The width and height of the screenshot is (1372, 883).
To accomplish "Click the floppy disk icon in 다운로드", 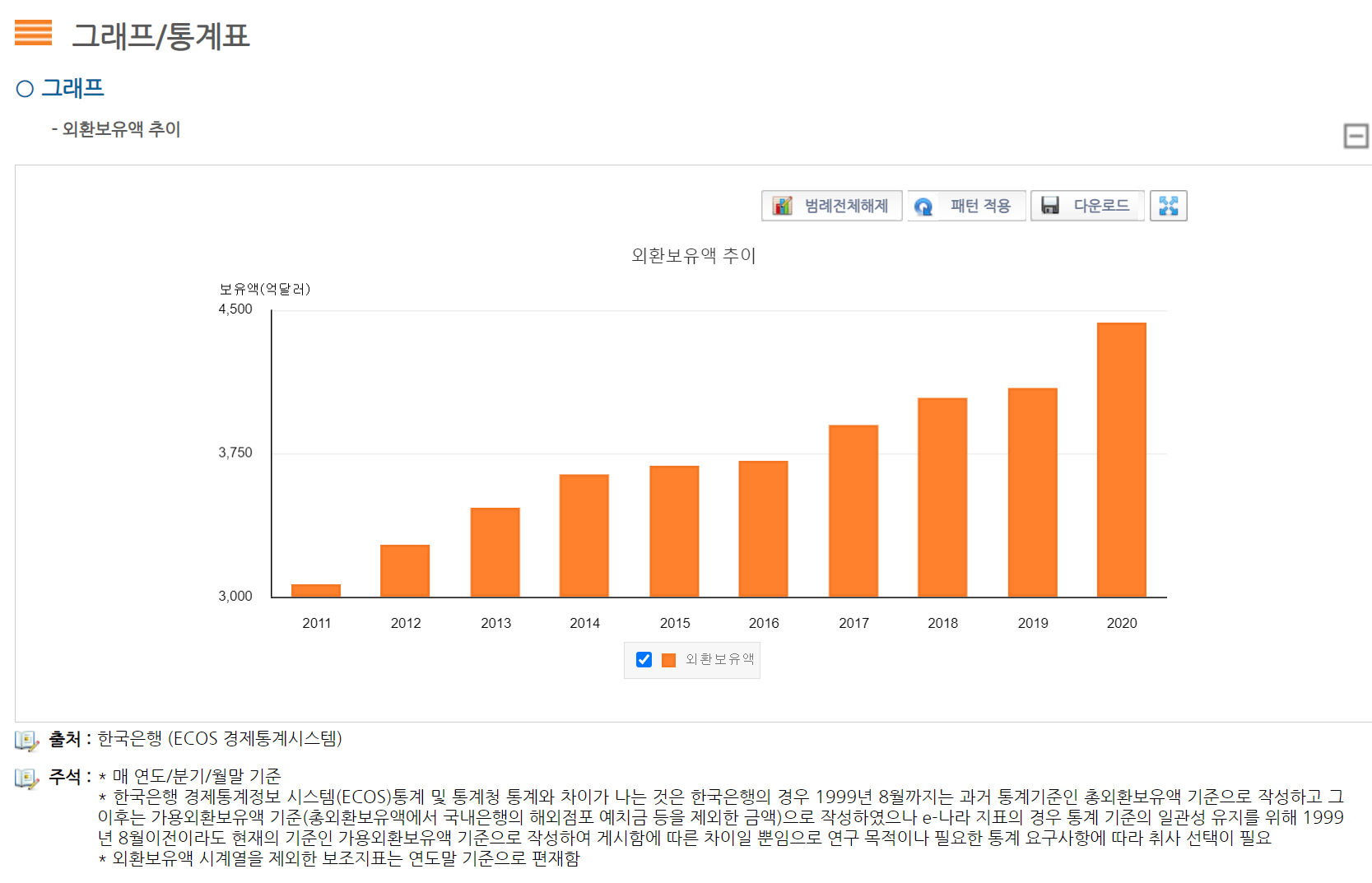I will point(1050,206).
